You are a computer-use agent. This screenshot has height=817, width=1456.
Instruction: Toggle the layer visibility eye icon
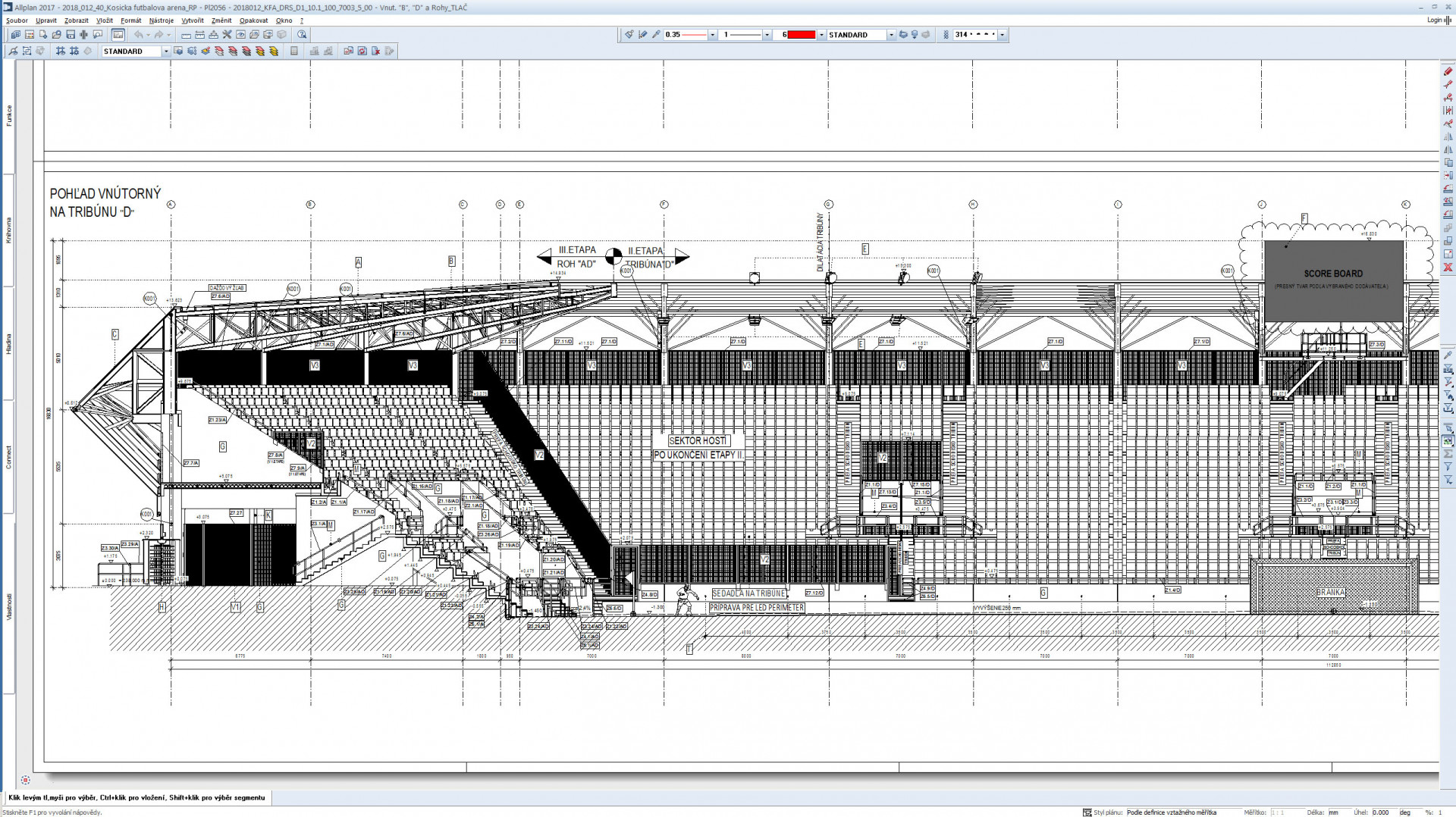coord(240,35)
